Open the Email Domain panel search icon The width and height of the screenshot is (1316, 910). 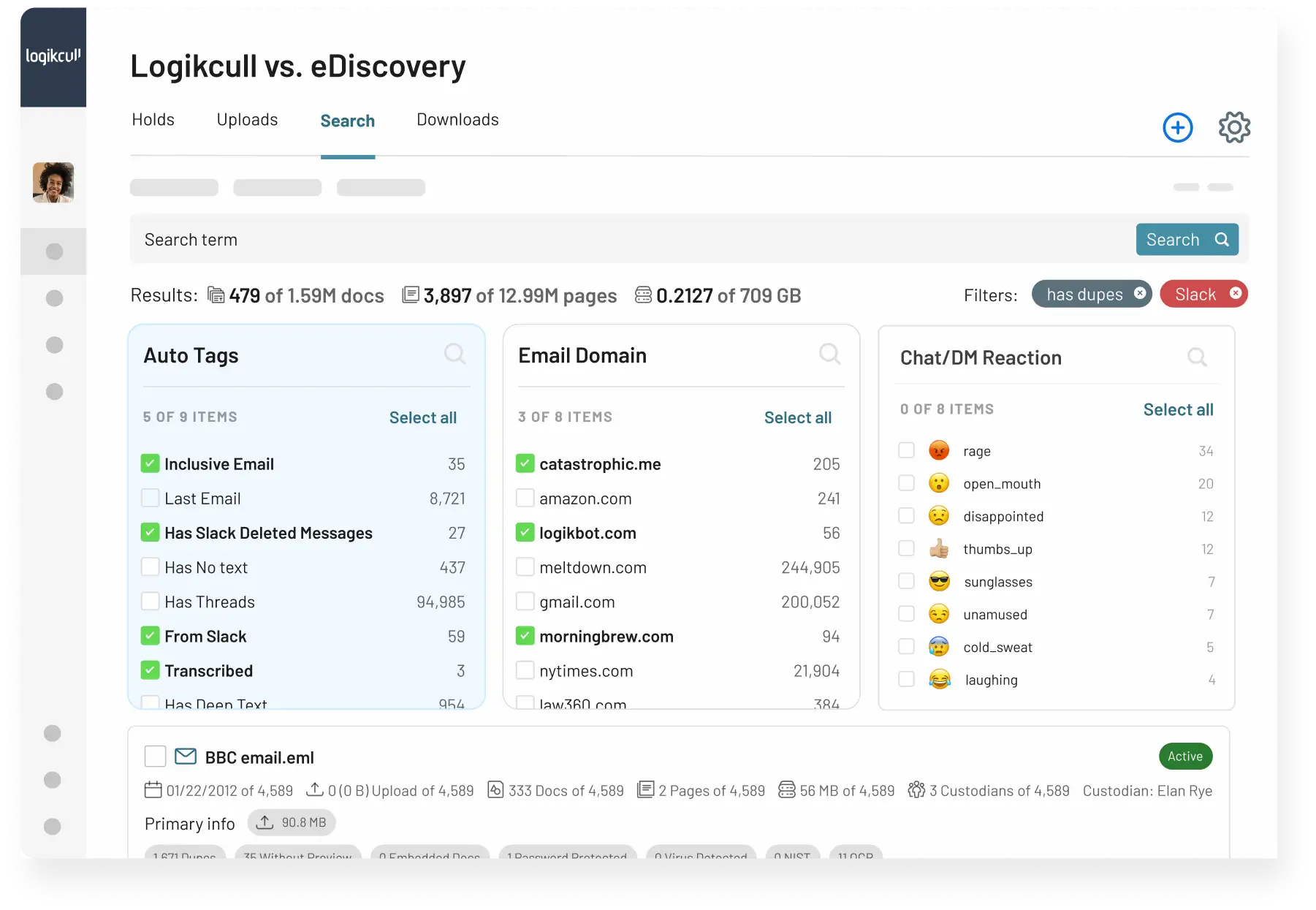coord(829,354)
